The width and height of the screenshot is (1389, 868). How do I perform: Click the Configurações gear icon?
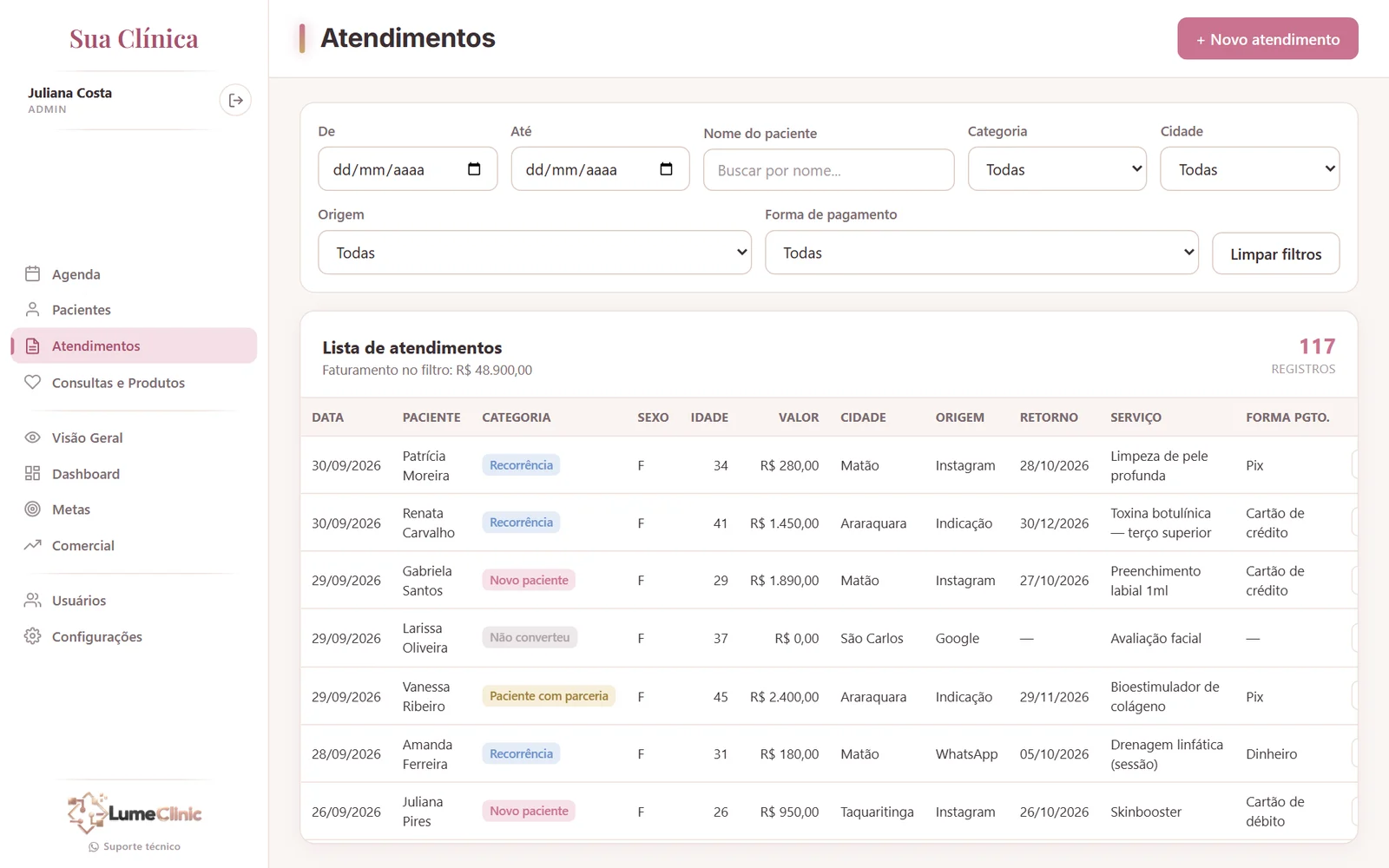(x=33, y=636)
